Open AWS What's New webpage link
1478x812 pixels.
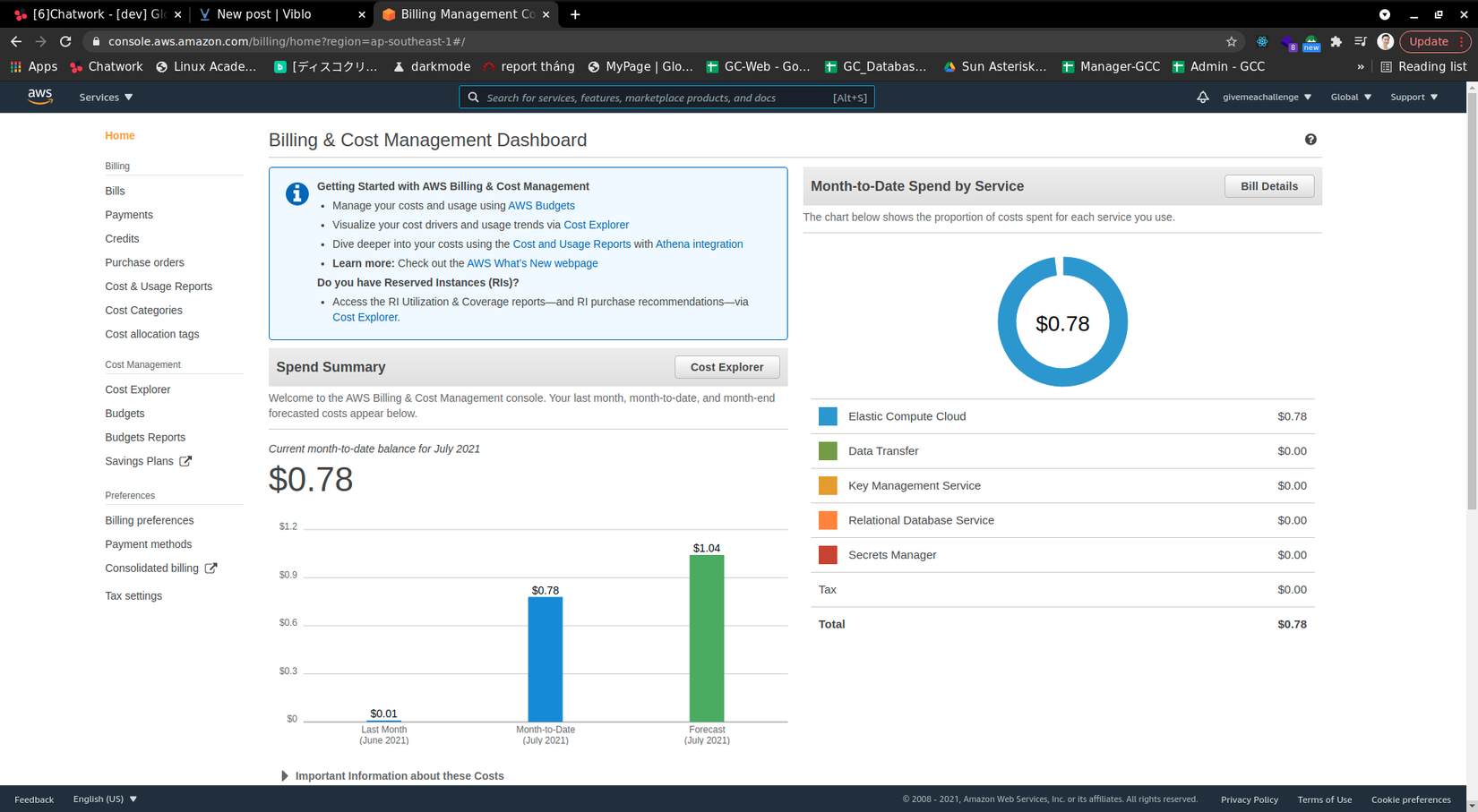click(x=532, y=264)
